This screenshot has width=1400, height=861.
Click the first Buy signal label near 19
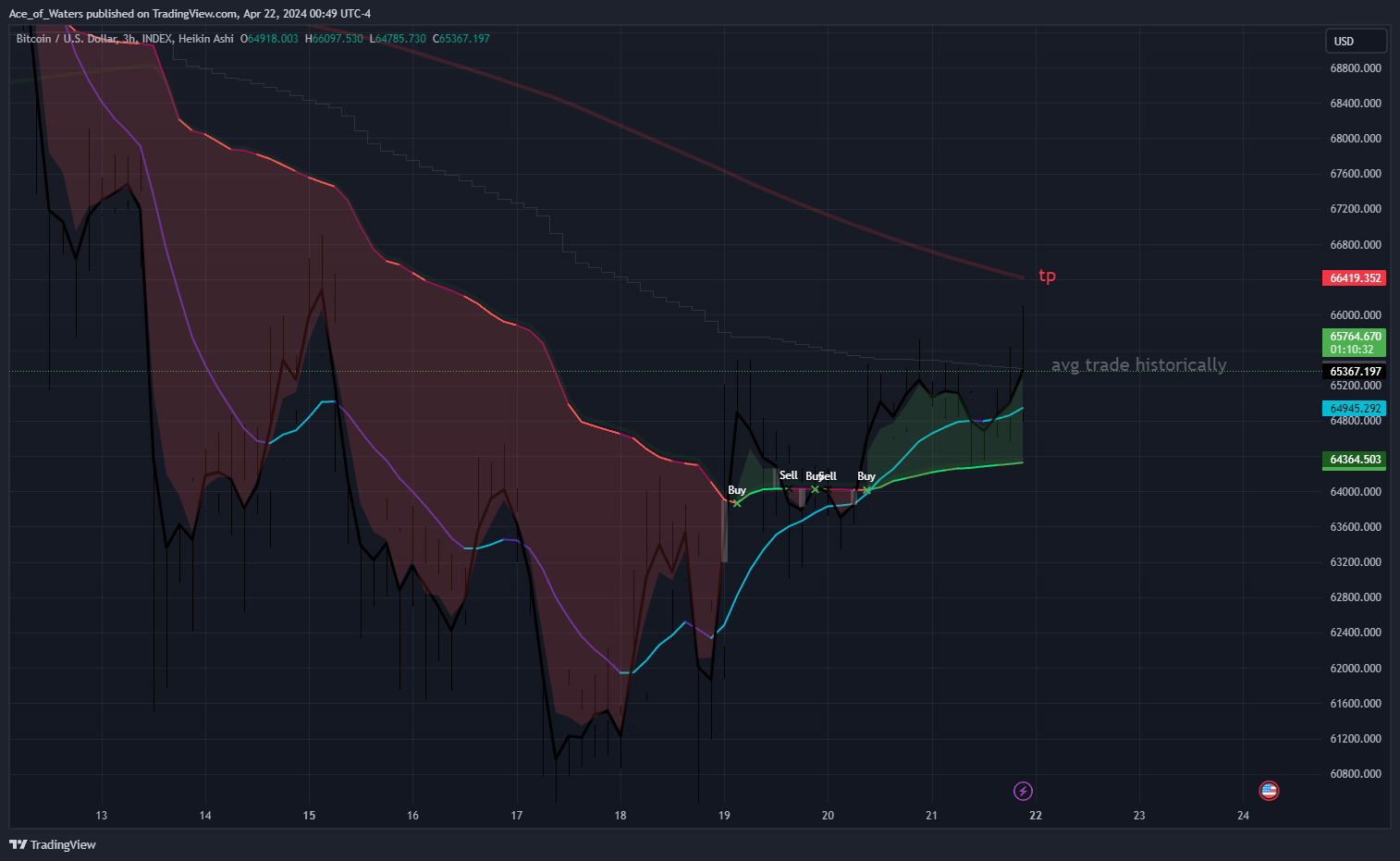(x=737, y=490)
